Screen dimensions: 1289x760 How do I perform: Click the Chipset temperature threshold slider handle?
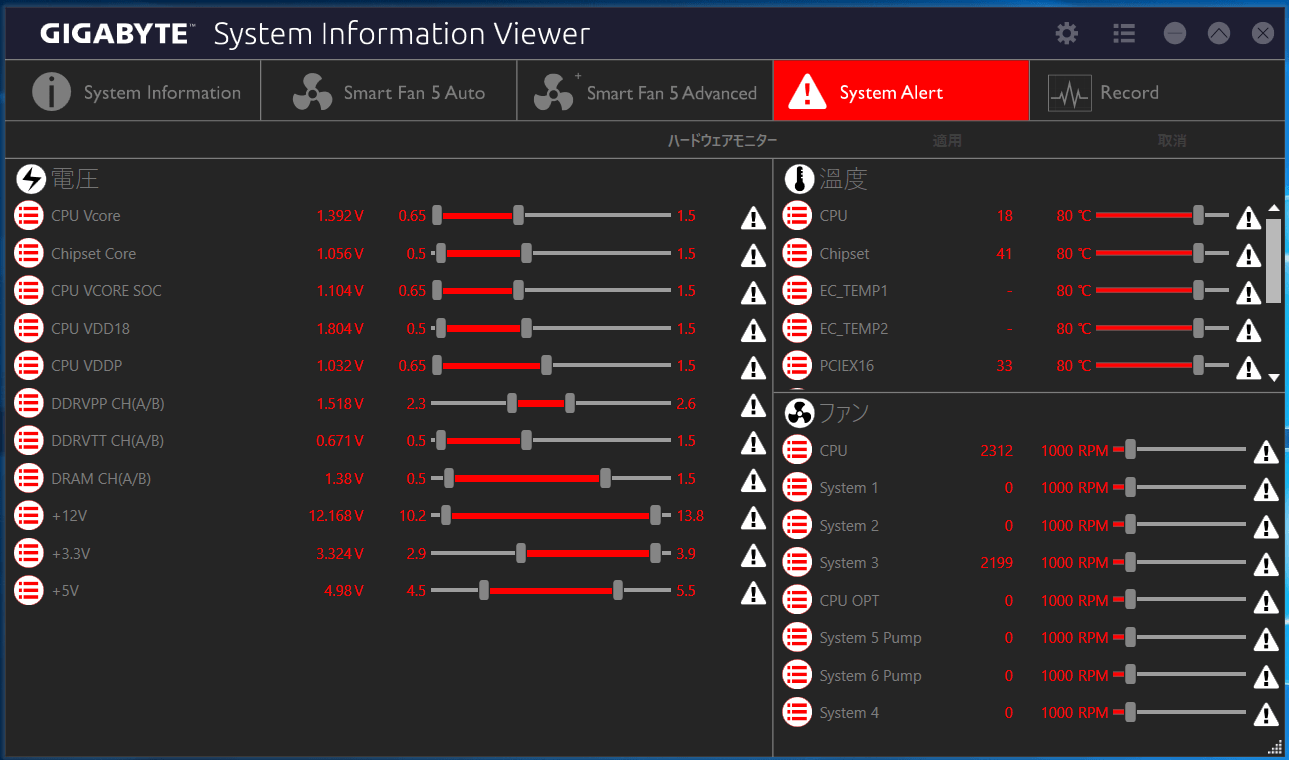(1199, 253)
